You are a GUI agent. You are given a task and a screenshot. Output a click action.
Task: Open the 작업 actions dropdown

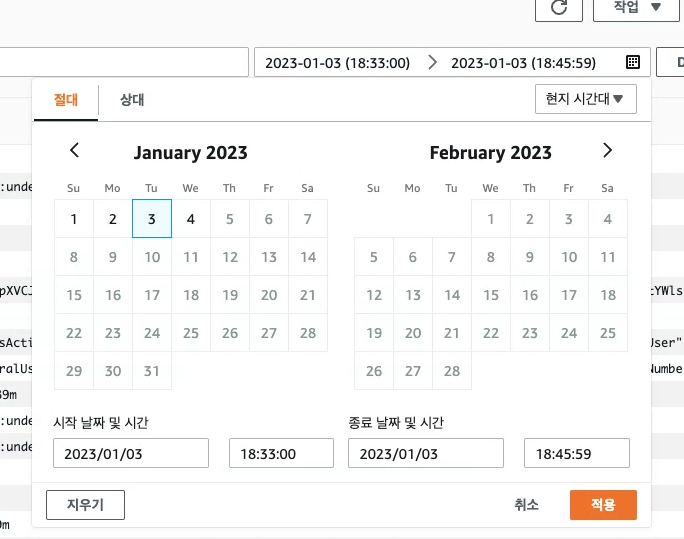coord(643,8)
